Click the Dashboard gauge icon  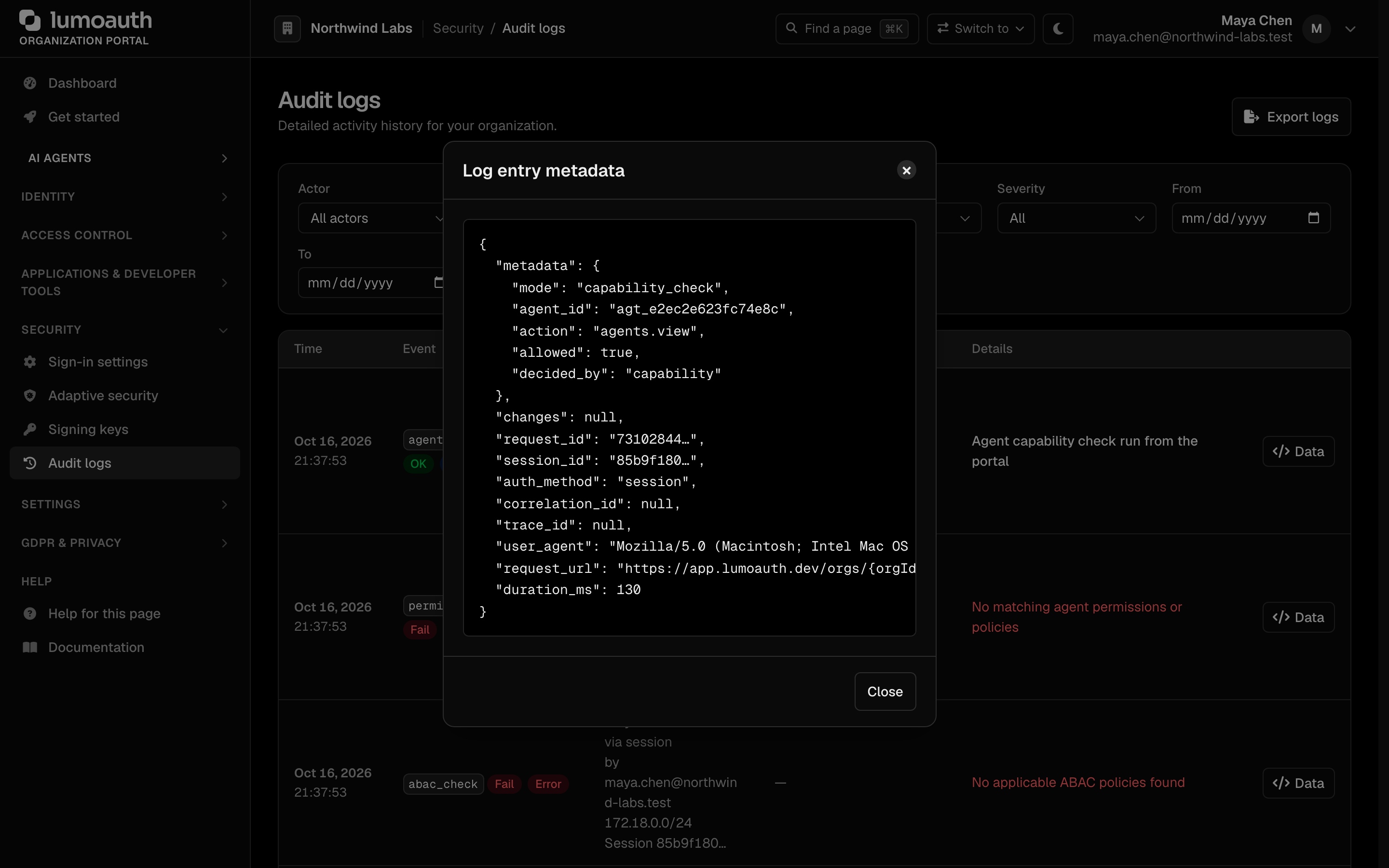point(30,83)
